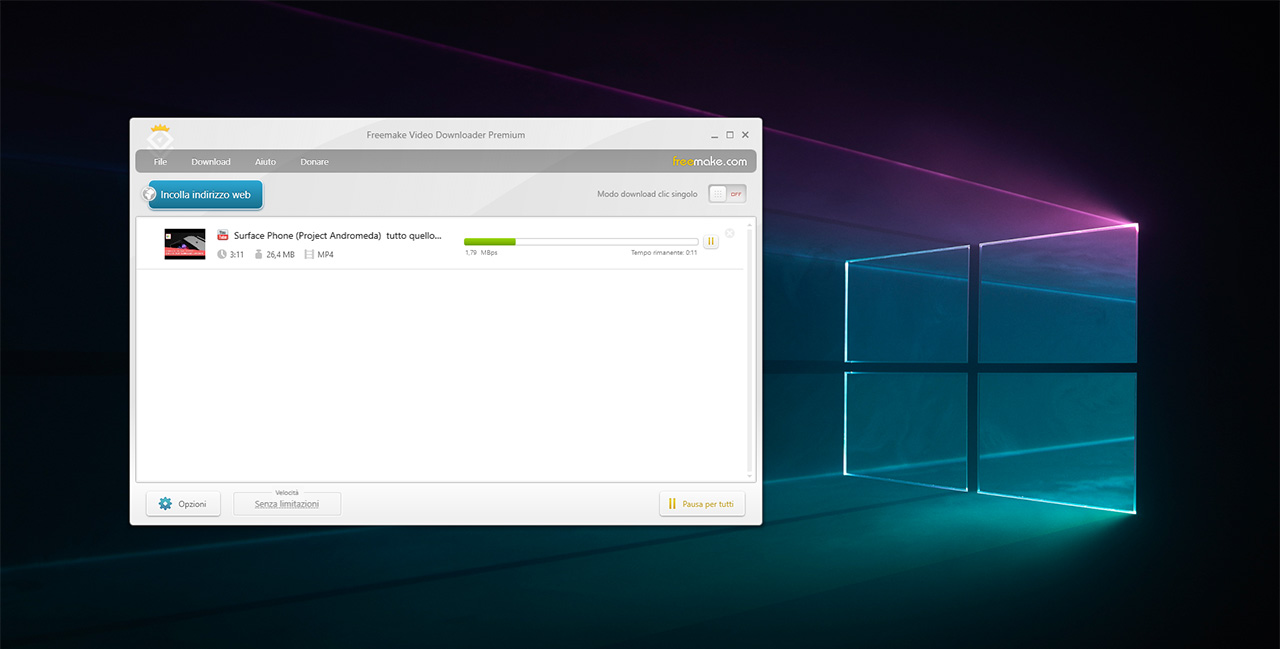Image resolution: width=1280 pixels, height=649 pixels.
Task: Pause the Surface Phone download
Action: pos(711,241)
